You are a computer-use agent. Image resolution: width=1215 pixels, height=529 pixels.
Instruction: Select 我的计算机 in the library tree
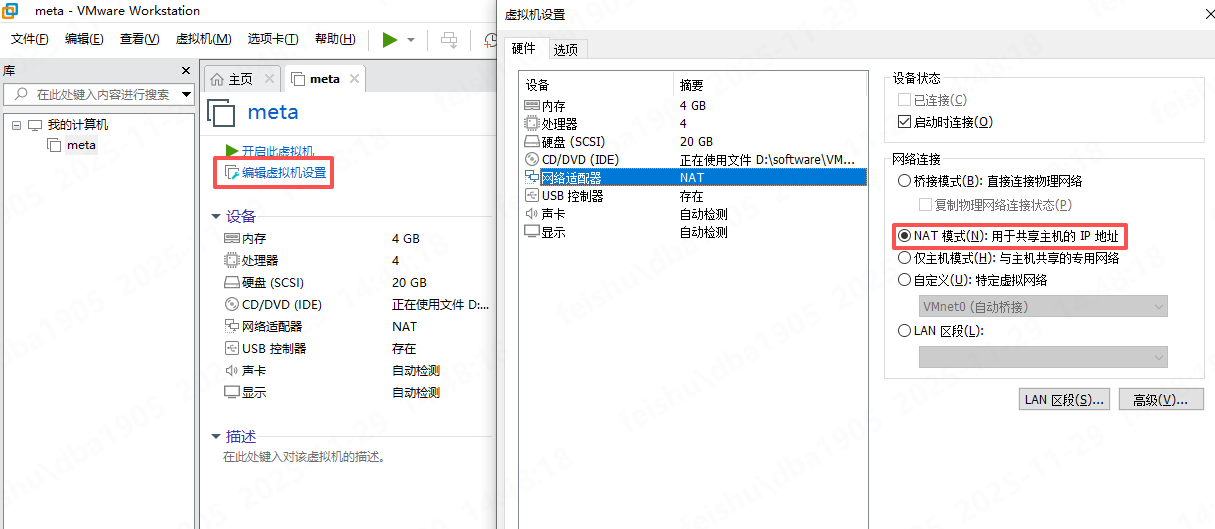click(78, 125)
